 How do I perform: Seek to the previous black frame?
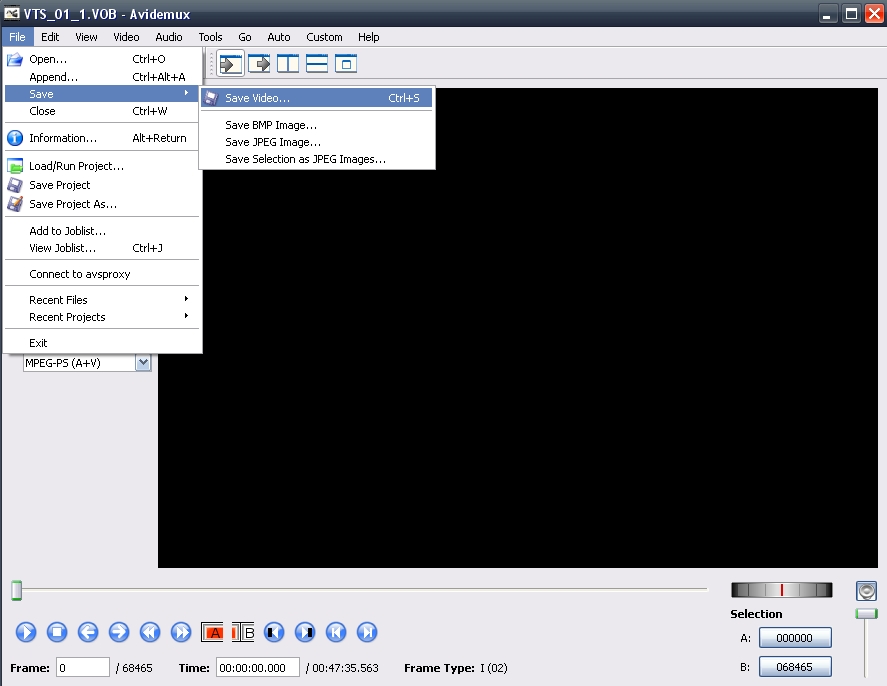tap(274, 632)
